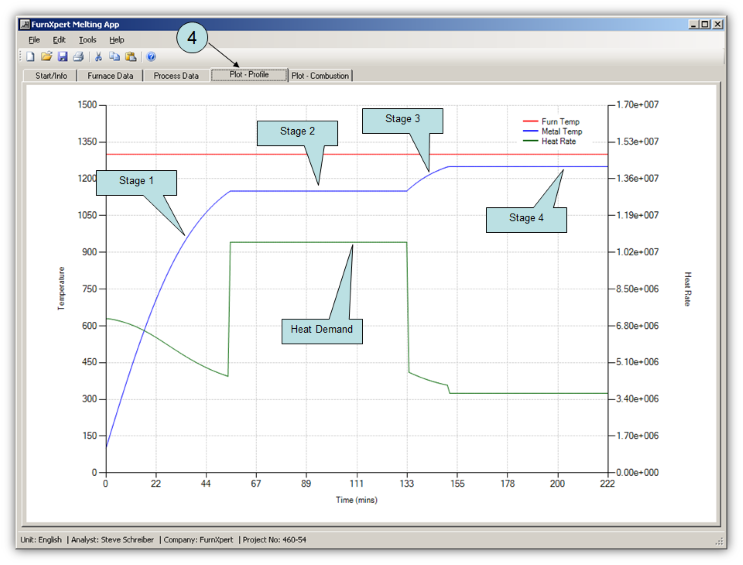Click the vertical Heat Rate axis title
Screen dimensions: 743x565
point(688,289)
